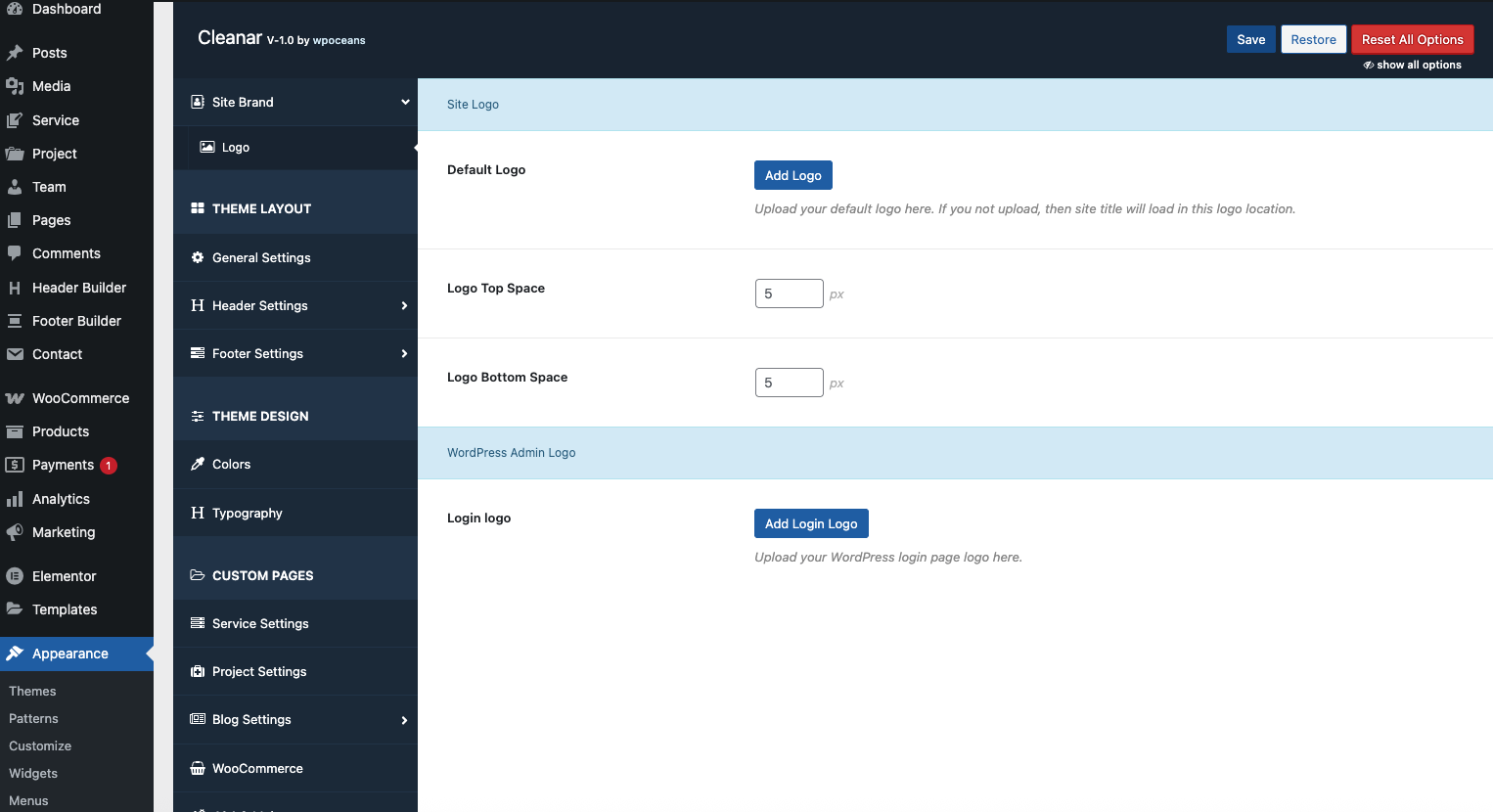The width and height of the screenshot is (1493, 812).
Task: Open Typography settings tab
Action: point(247,514)
